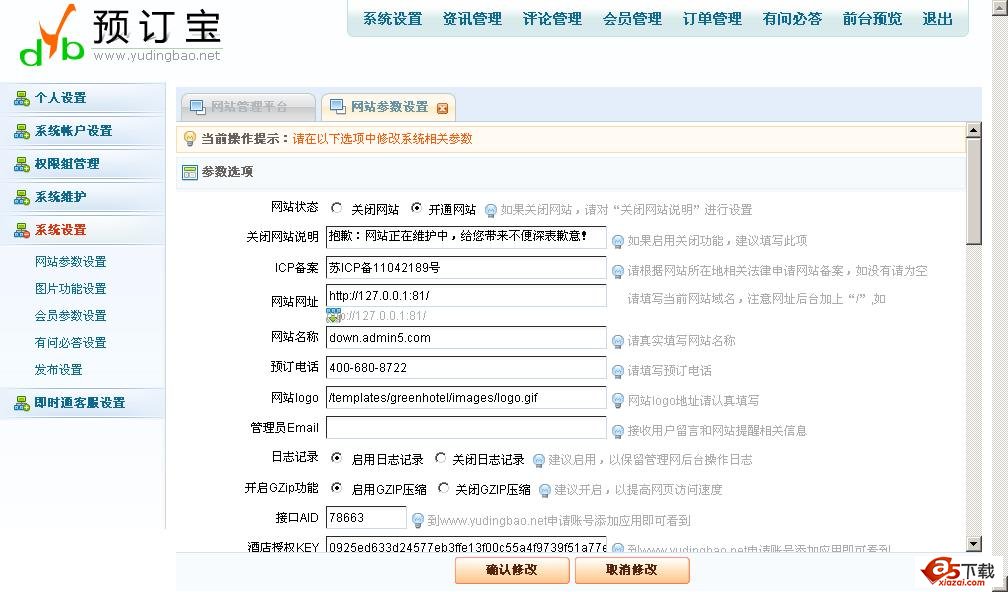Click the hint icon beside 关闭网站说明 field
The width and height of the screenshot is (1008, 592).
point(617,241)
